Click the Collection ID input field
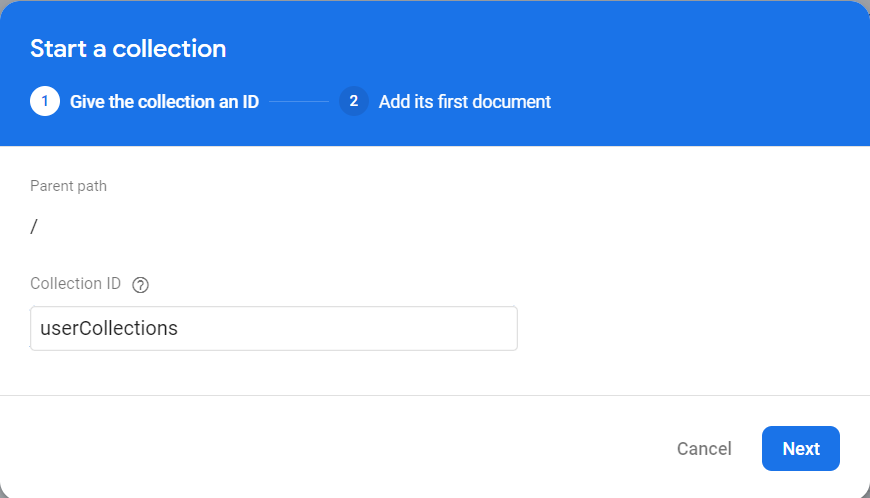870x498 pixels. click(x=274, y=328)
